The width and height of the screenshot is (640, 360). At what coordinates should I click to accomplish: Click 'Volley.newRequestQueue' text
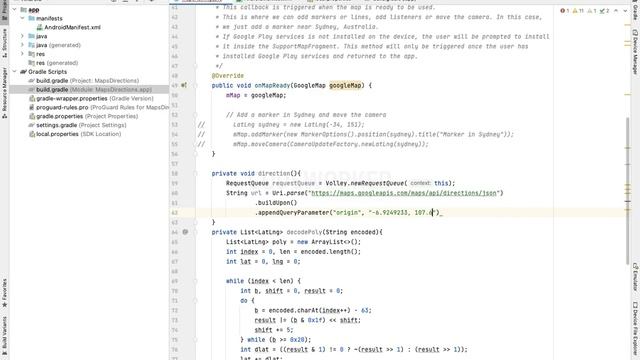[364, 183]
